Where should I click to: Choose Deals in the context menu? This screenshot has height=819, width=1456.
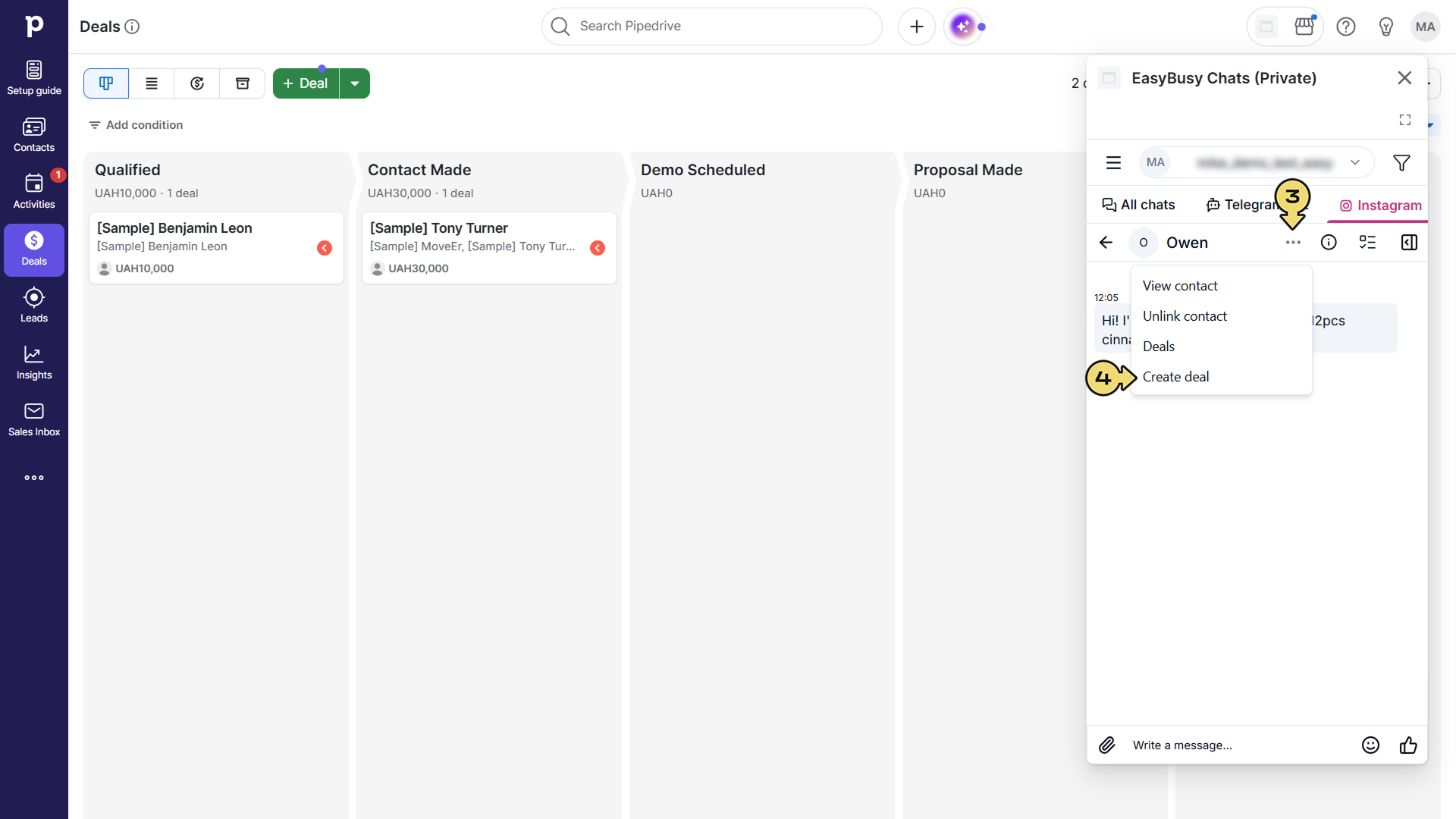(x=1221, y=347)
